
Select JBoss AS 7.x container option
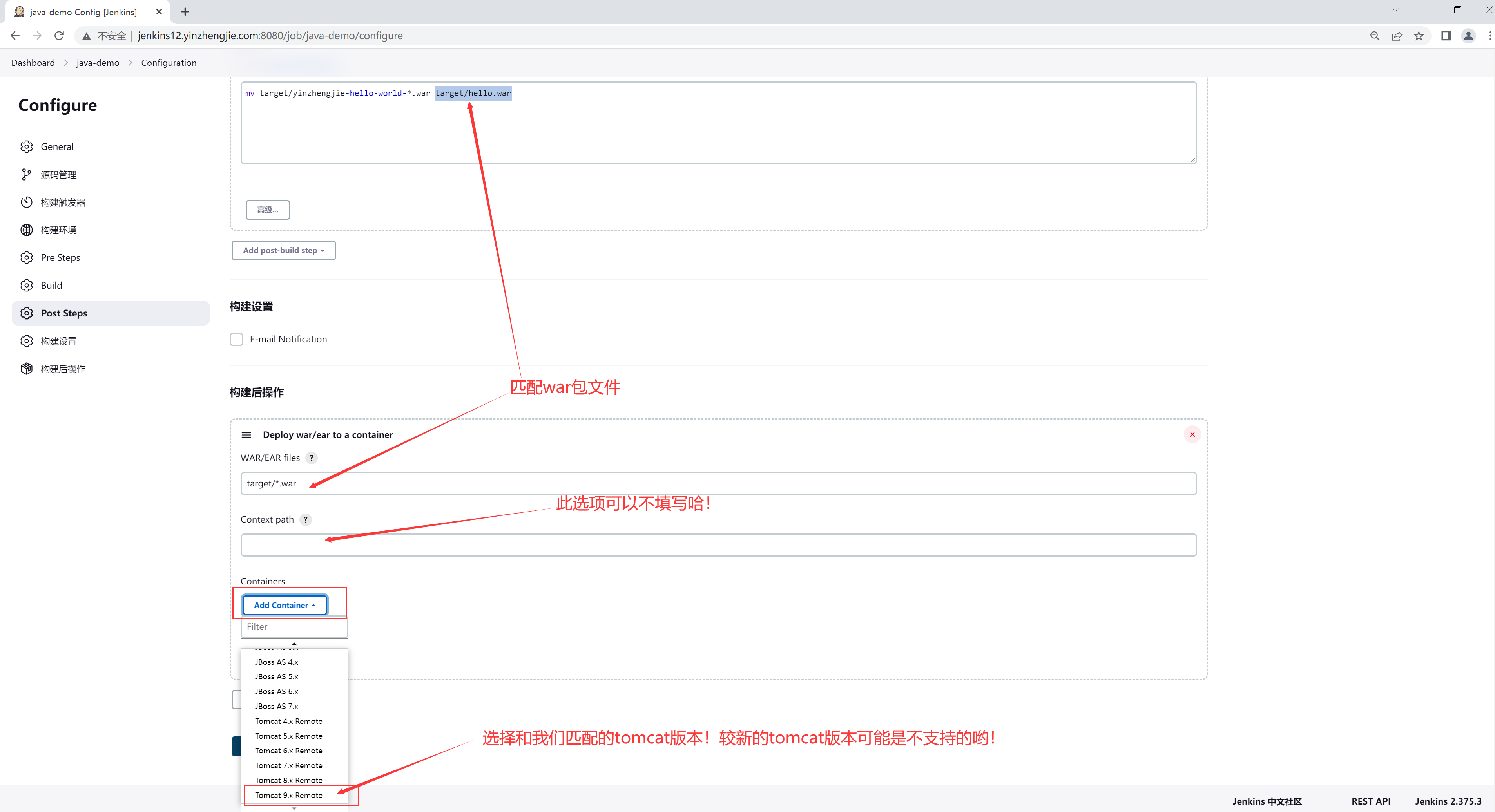tap(276, 707)
